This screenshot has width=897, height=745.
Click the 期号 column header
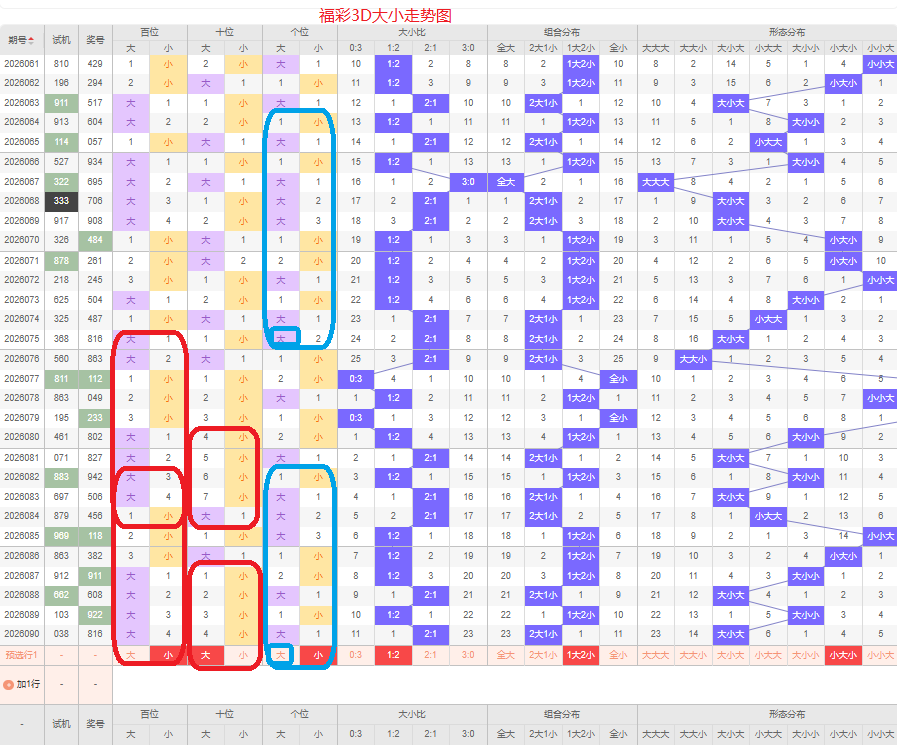coord(22,40)
